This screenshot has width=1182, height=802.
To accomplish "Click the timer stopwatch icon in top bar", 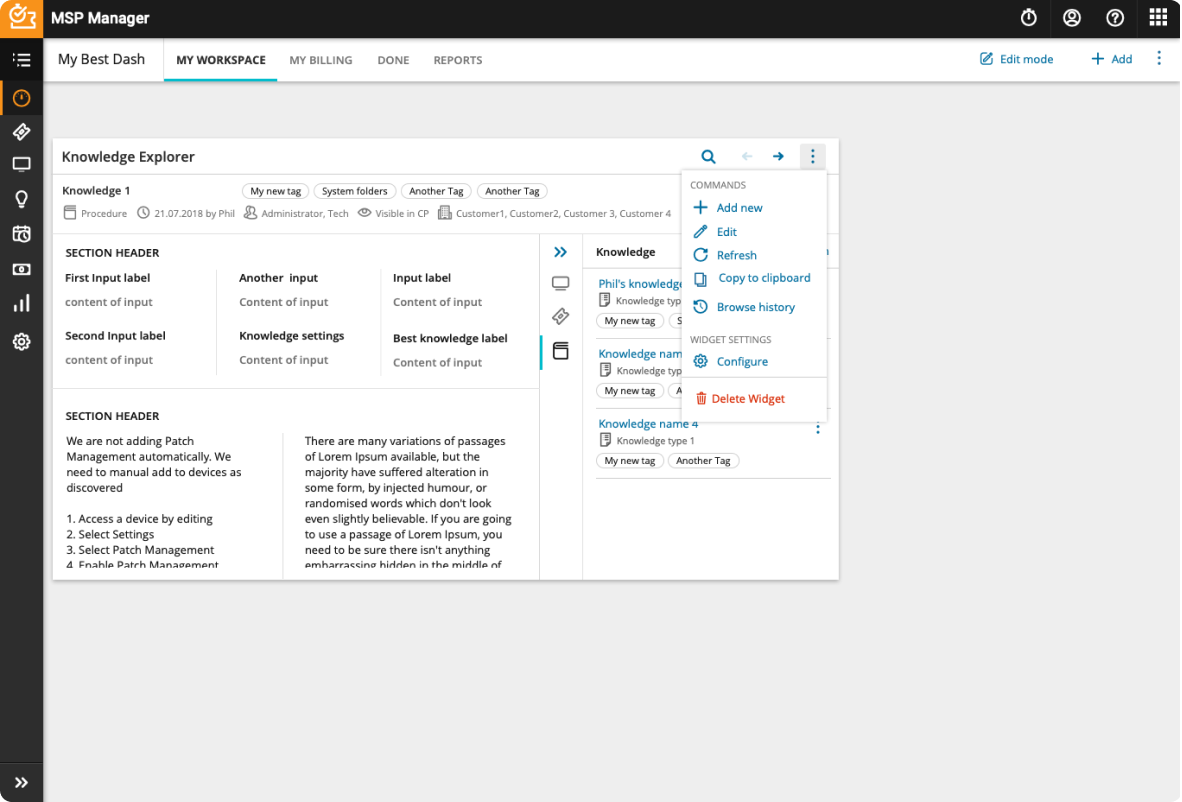I will pyautogui.click(x=1028, y=17).
